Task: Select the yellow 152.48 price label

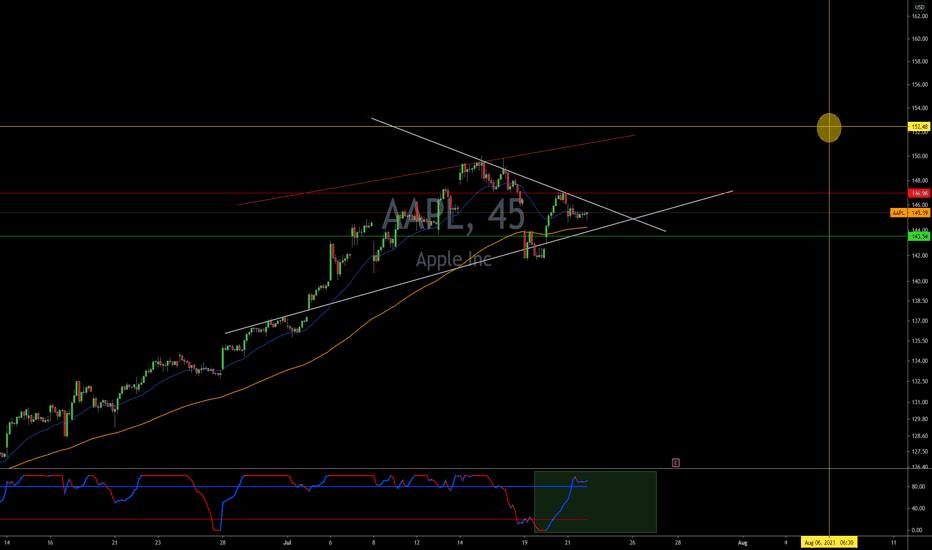Action: click(x=919, y=127)
